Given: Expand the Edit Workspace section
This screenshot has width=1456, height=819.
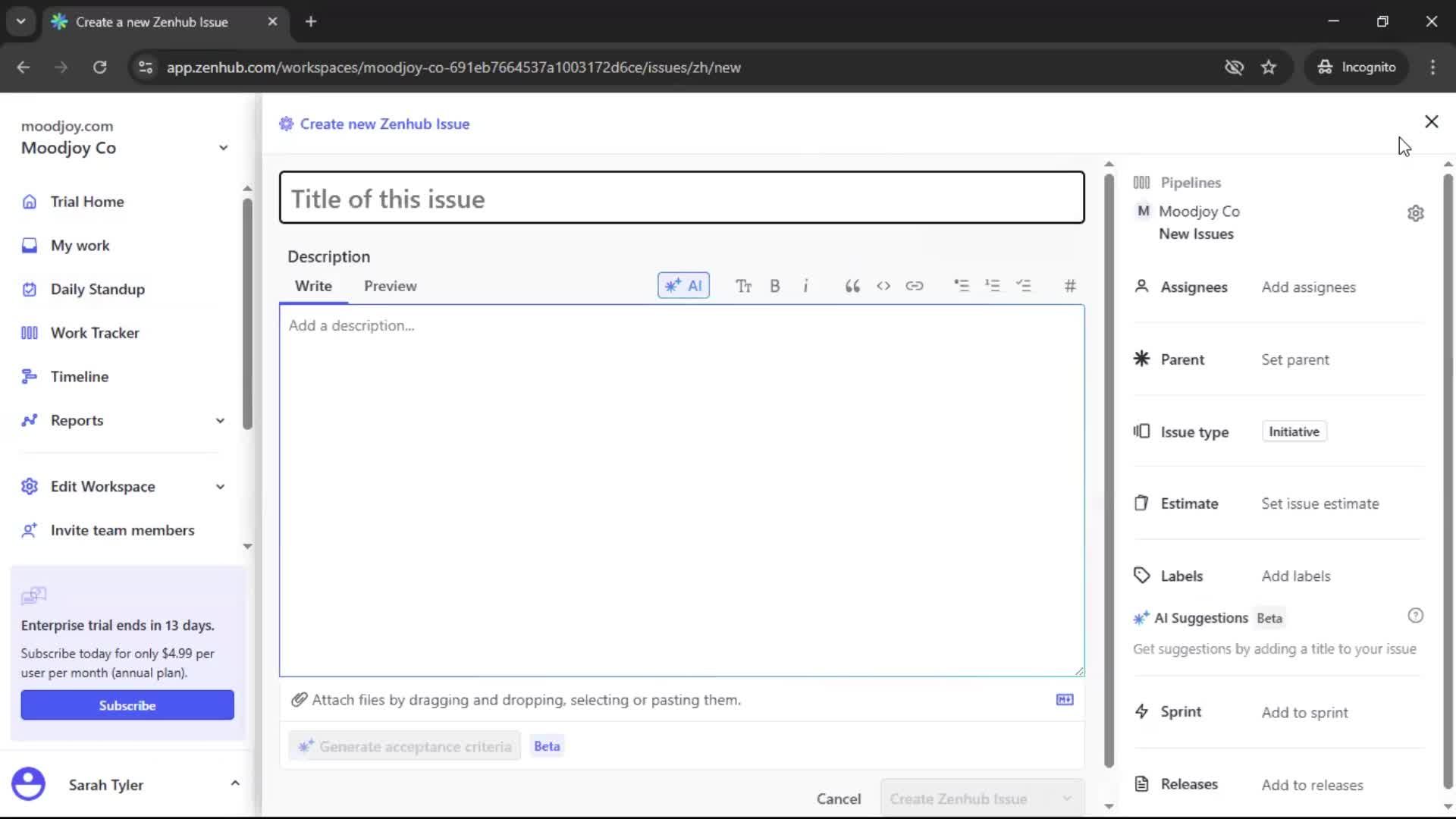Looking at the screenshot, I should (219, 486).
